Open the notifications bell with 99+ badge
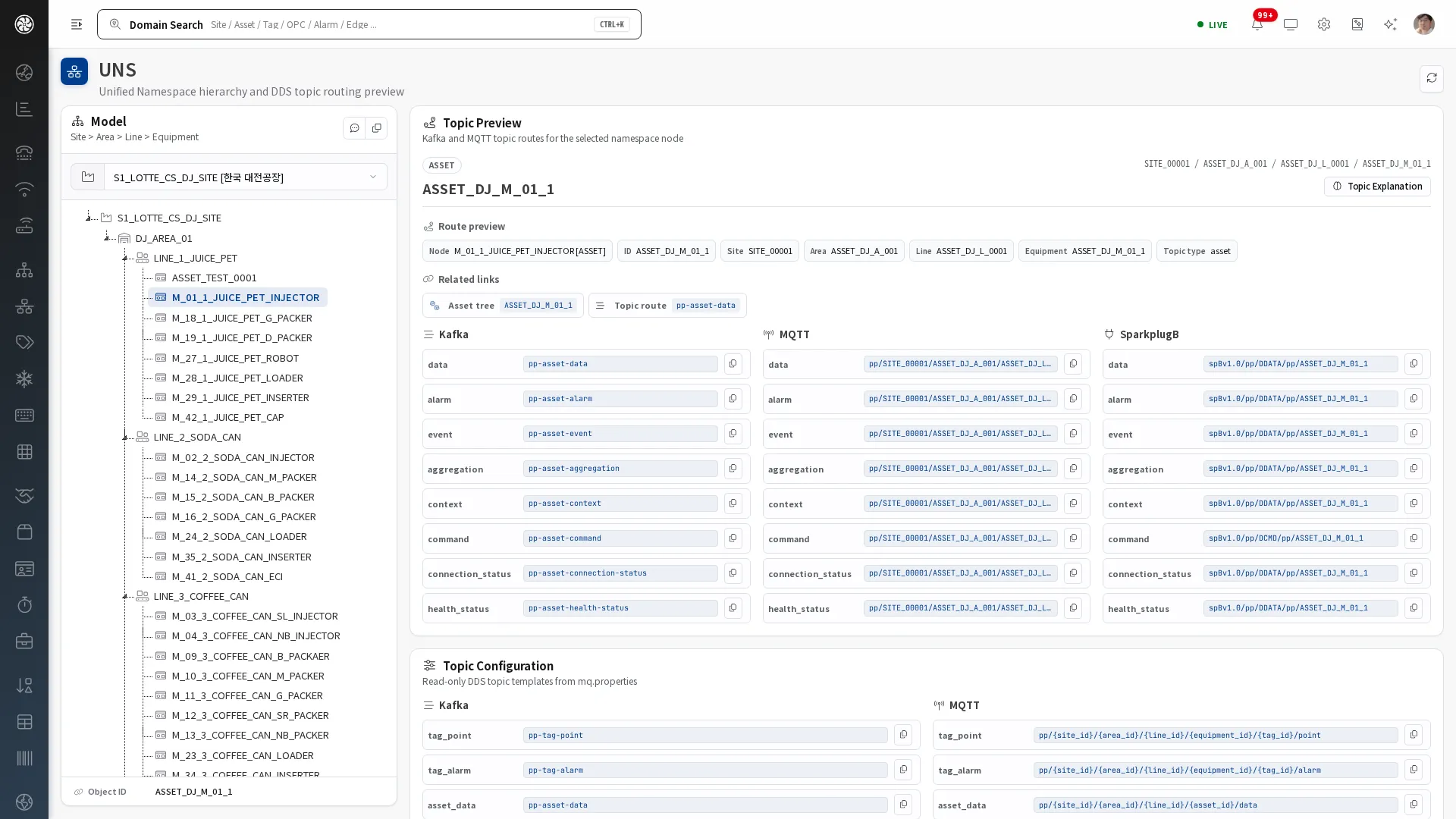The image size is (1456, 819). 1257,24
